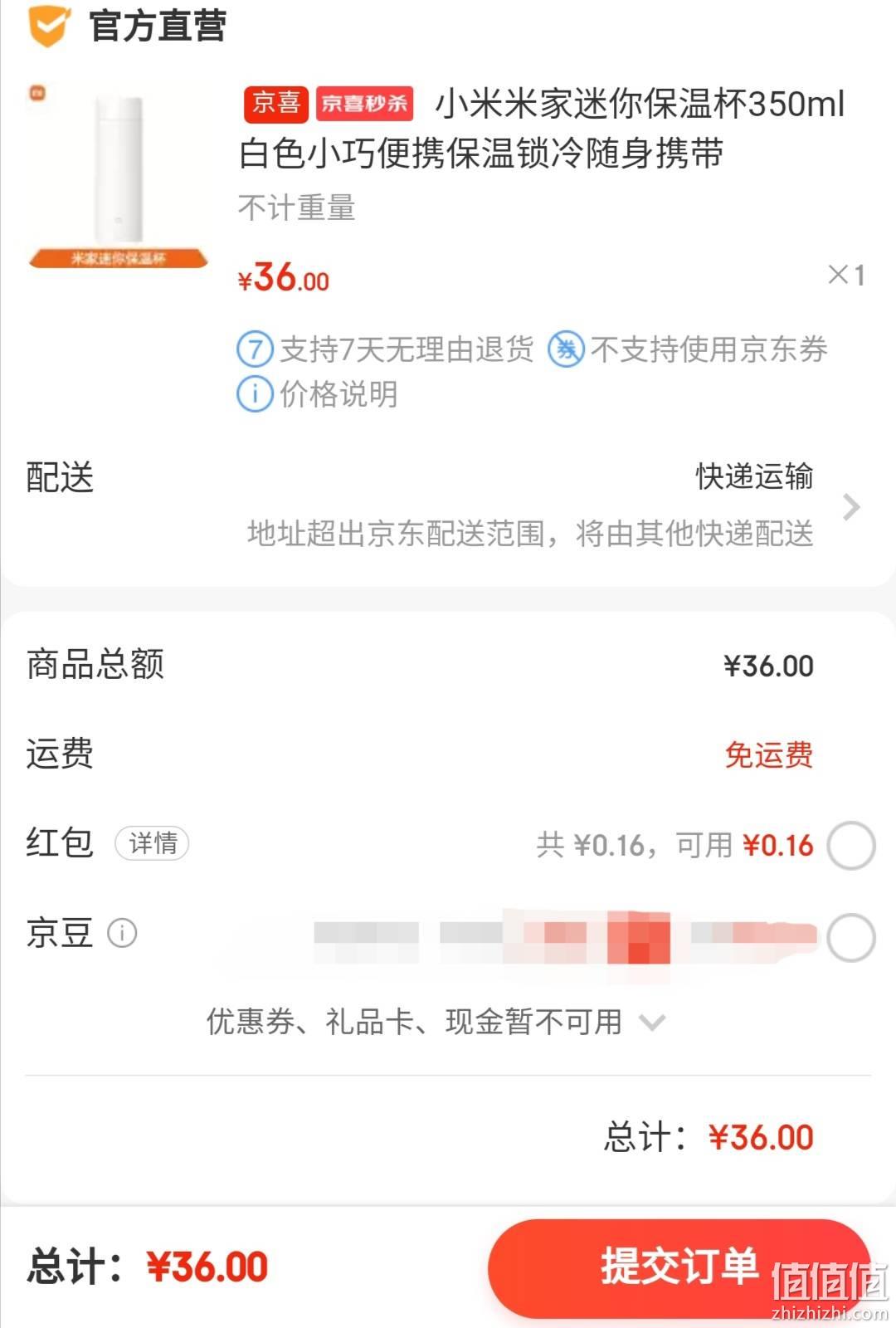Tap the 快递运输 delivery method
The height and width of the screenshot is (1328, 896).
(754, 476)
